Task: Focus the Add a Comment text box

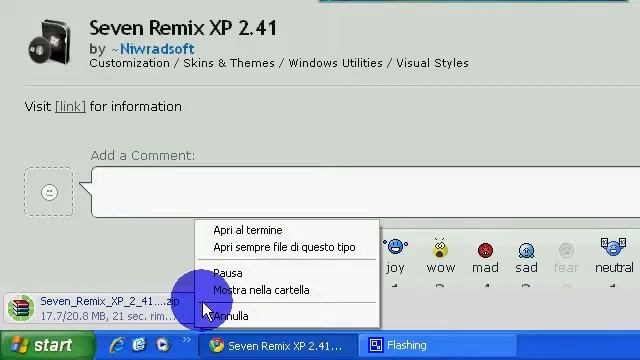Action: 366,192
